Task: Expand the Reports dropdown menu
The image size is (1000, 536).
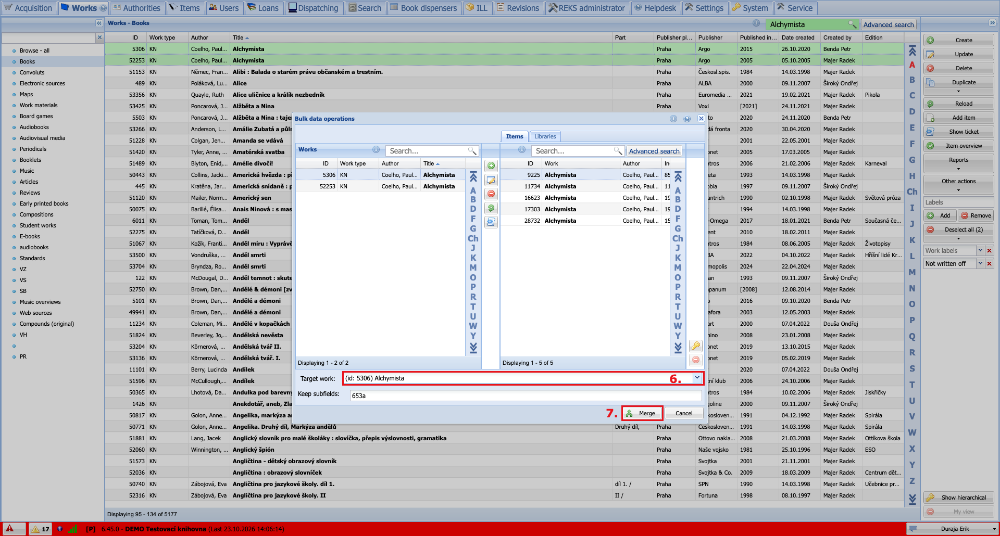Action: (x=959, y=168)
